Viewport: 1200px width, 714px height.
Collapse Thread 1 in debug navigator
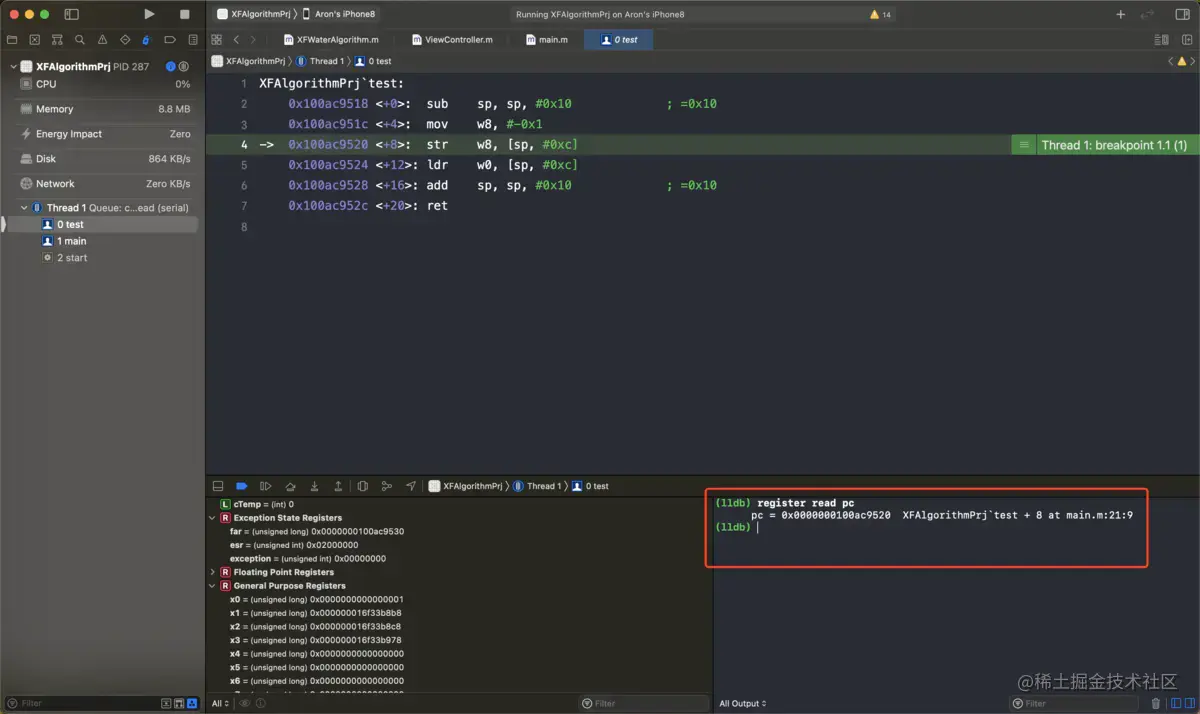pyautogui.click(x=24, y=208)
